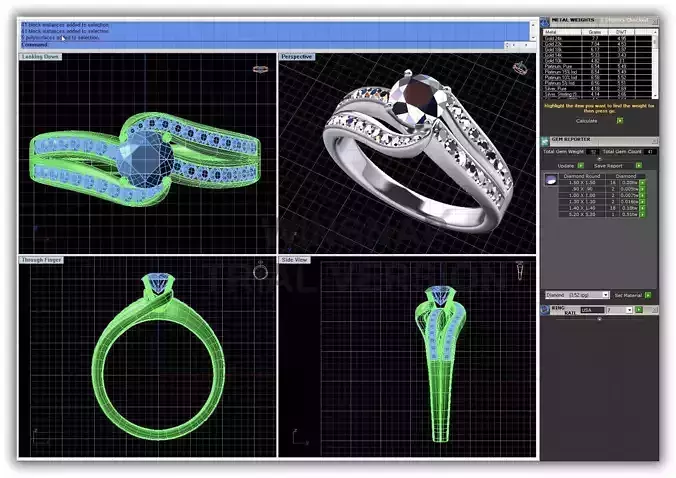
Task: Click the Gem Reporter panel icon
Action: point(545,141)
